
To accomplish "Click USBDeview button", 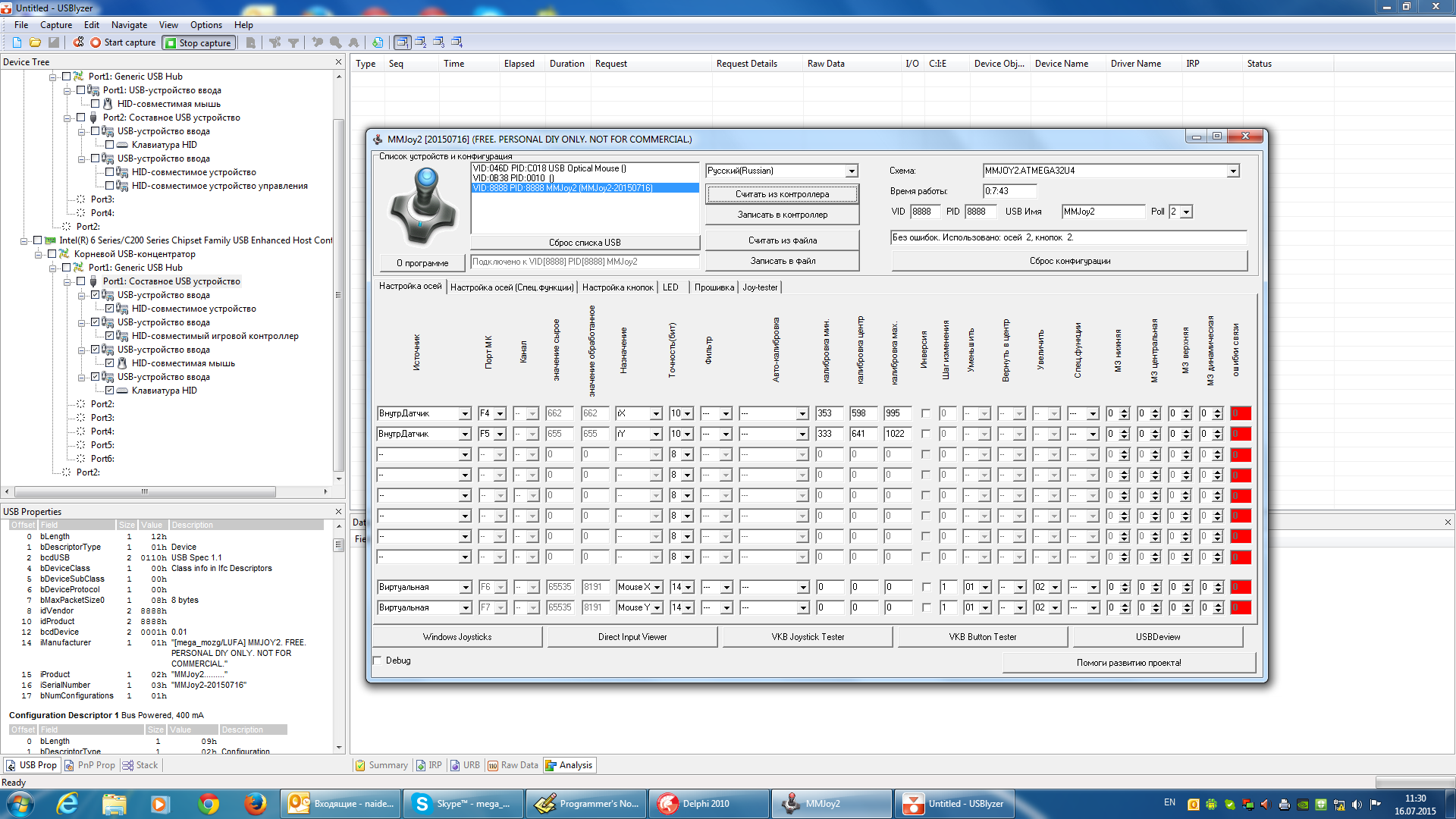I will coord(1158,637).
